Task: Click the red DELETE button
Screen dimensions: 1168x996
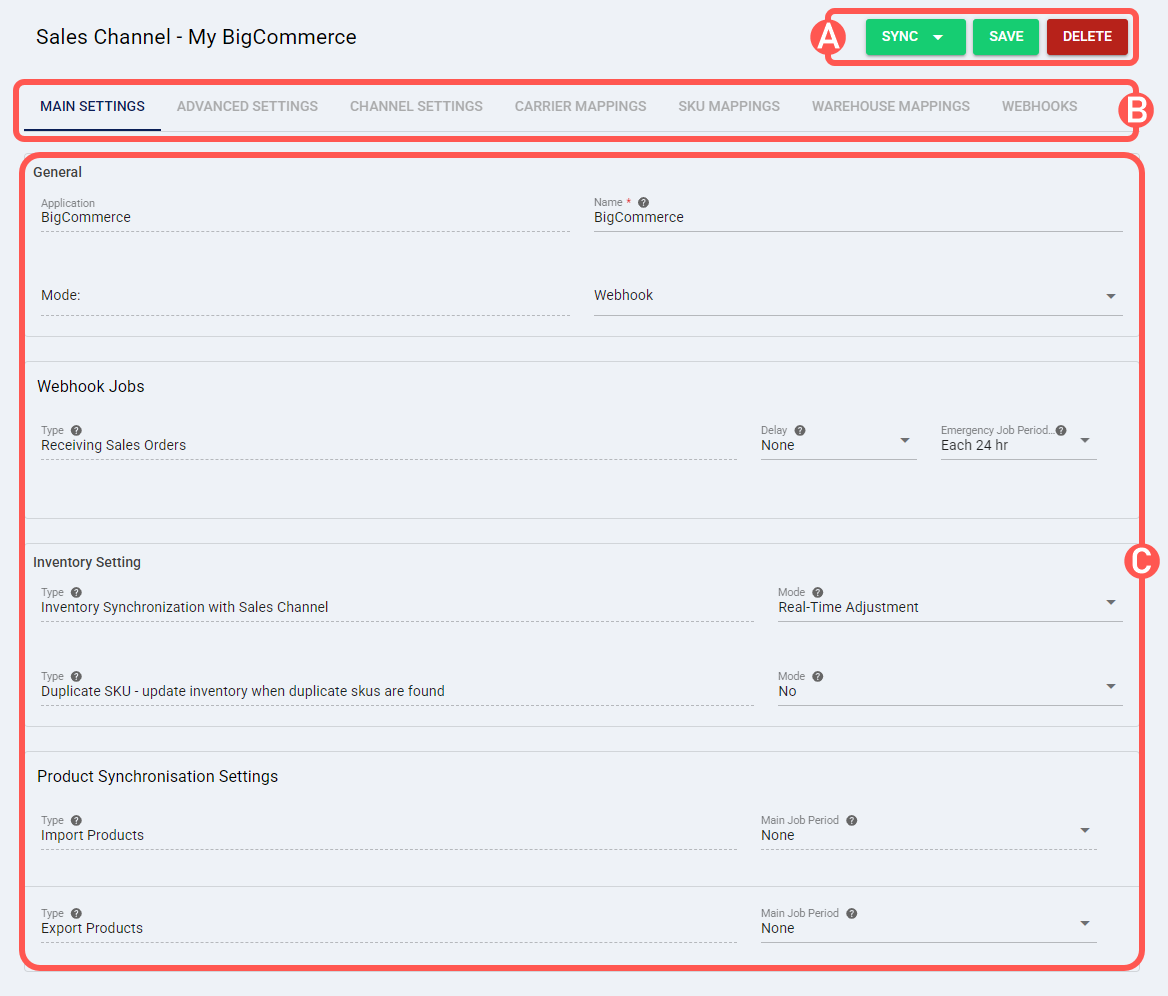Action: pyautogui.click(x=1087, y=37)
